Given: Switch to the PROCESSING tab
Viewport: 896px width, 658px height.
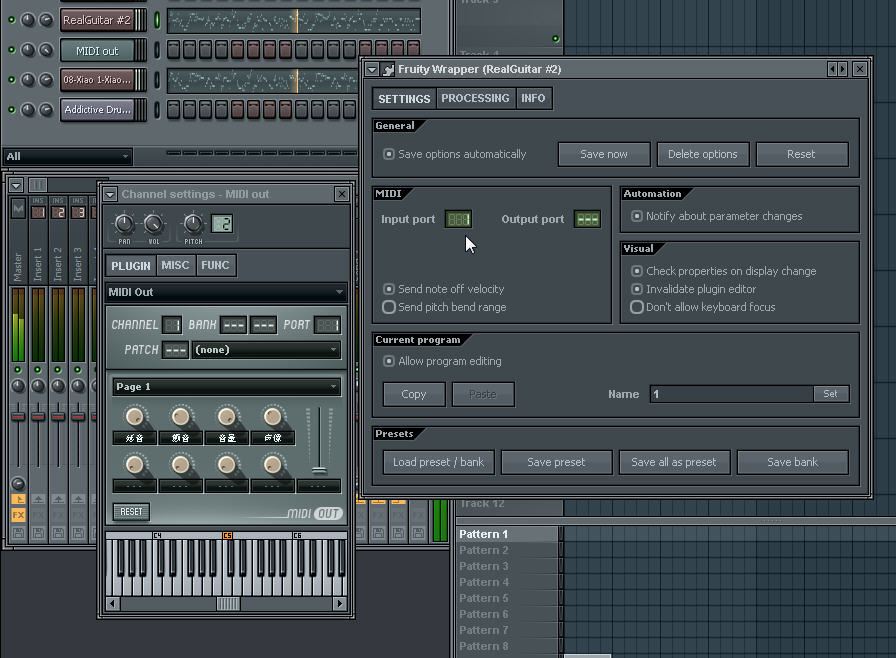Looking at the screenshot, I should pyautogui.click(x=475, y=98).
